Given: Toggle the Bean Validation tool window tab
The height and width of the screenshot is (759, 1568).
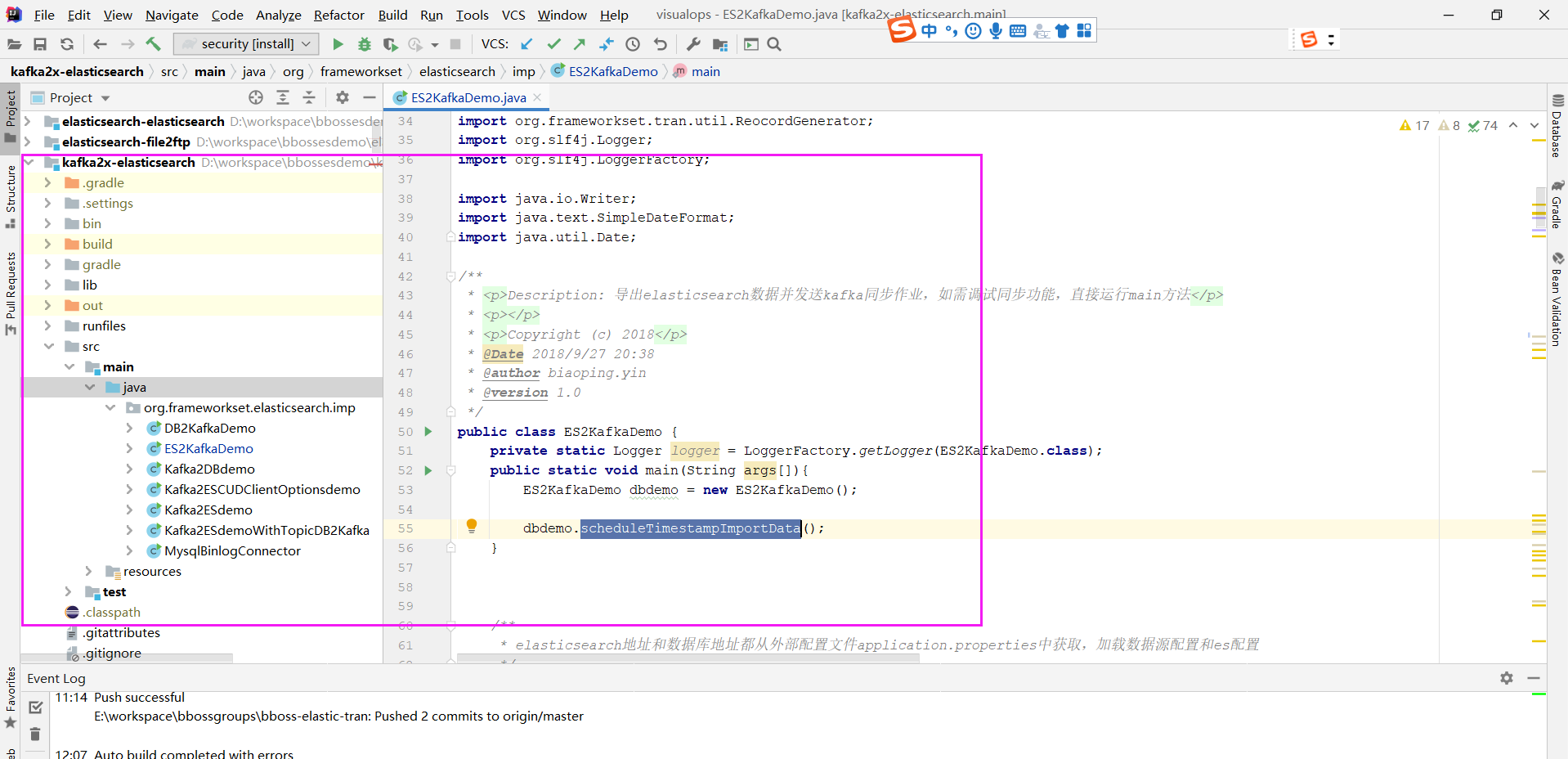Looking at the screenshot, I should (x=1557, y=299).
